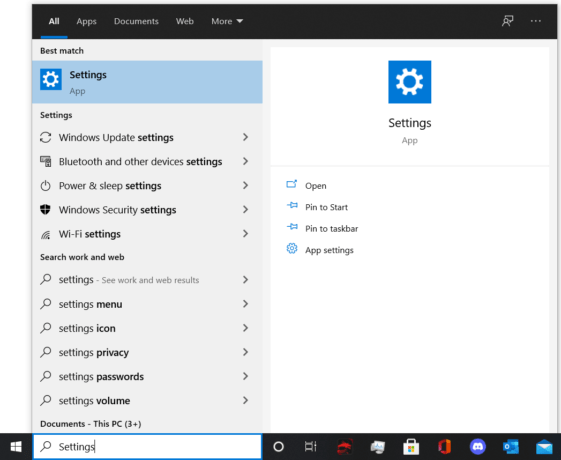
Task: Open the feedback icon in search header
Action: coord(507,21)
